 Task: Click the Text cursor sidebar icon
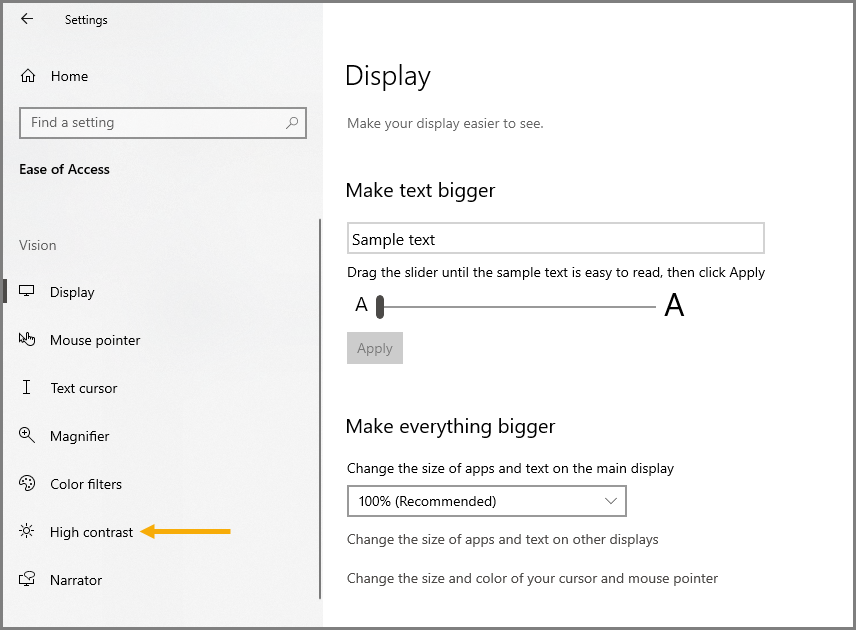28,388
